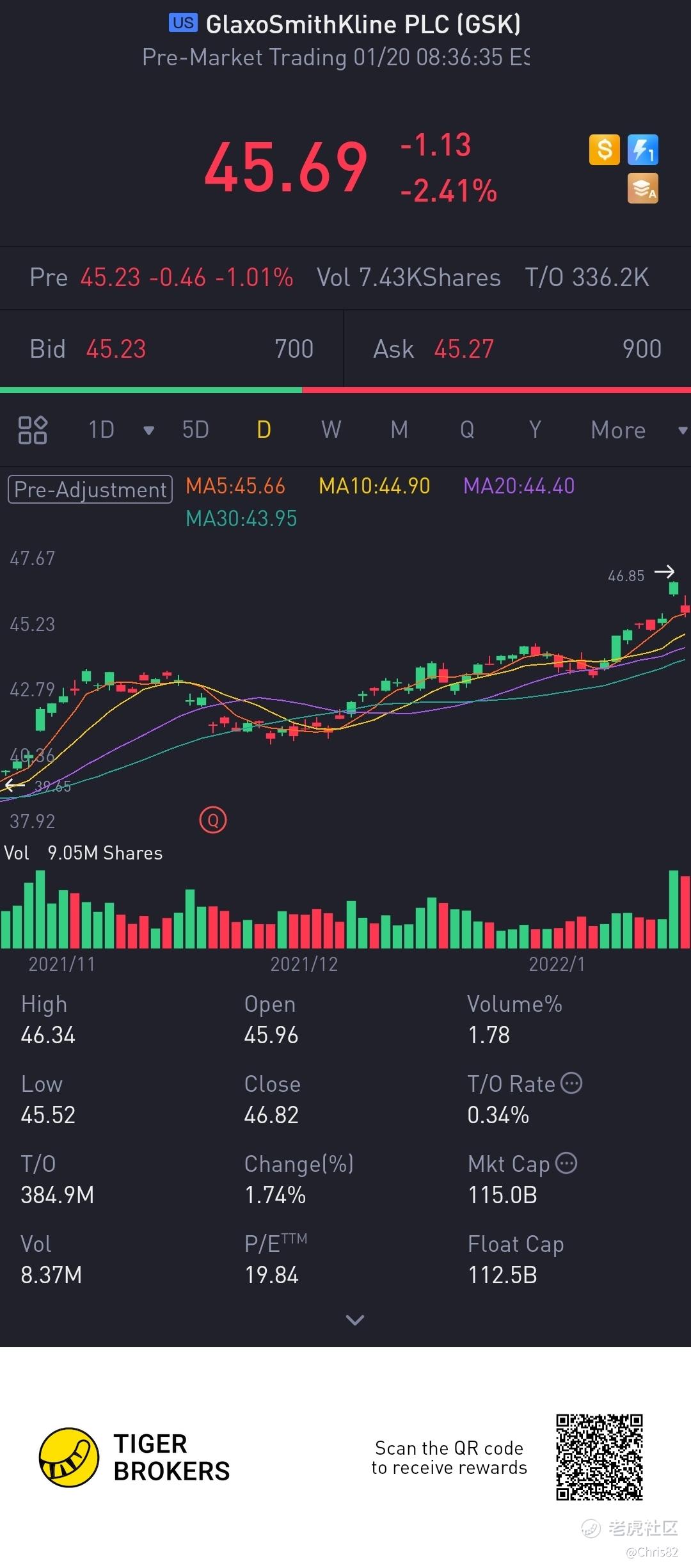The width and height of the screenshot is (691, 1568).
Task: Tap the 2022/1 date axis label
Action: (x=557, y=964)
